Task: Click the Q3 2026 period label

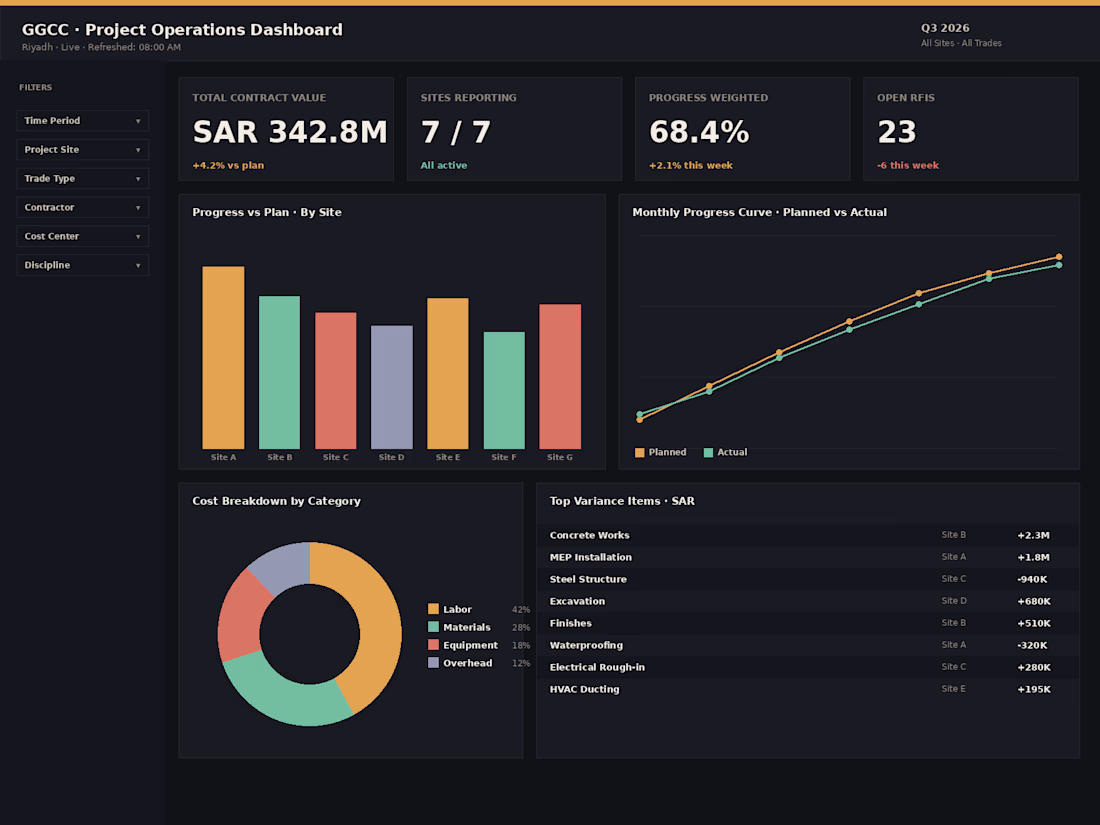Action: [x=945, y=28]
